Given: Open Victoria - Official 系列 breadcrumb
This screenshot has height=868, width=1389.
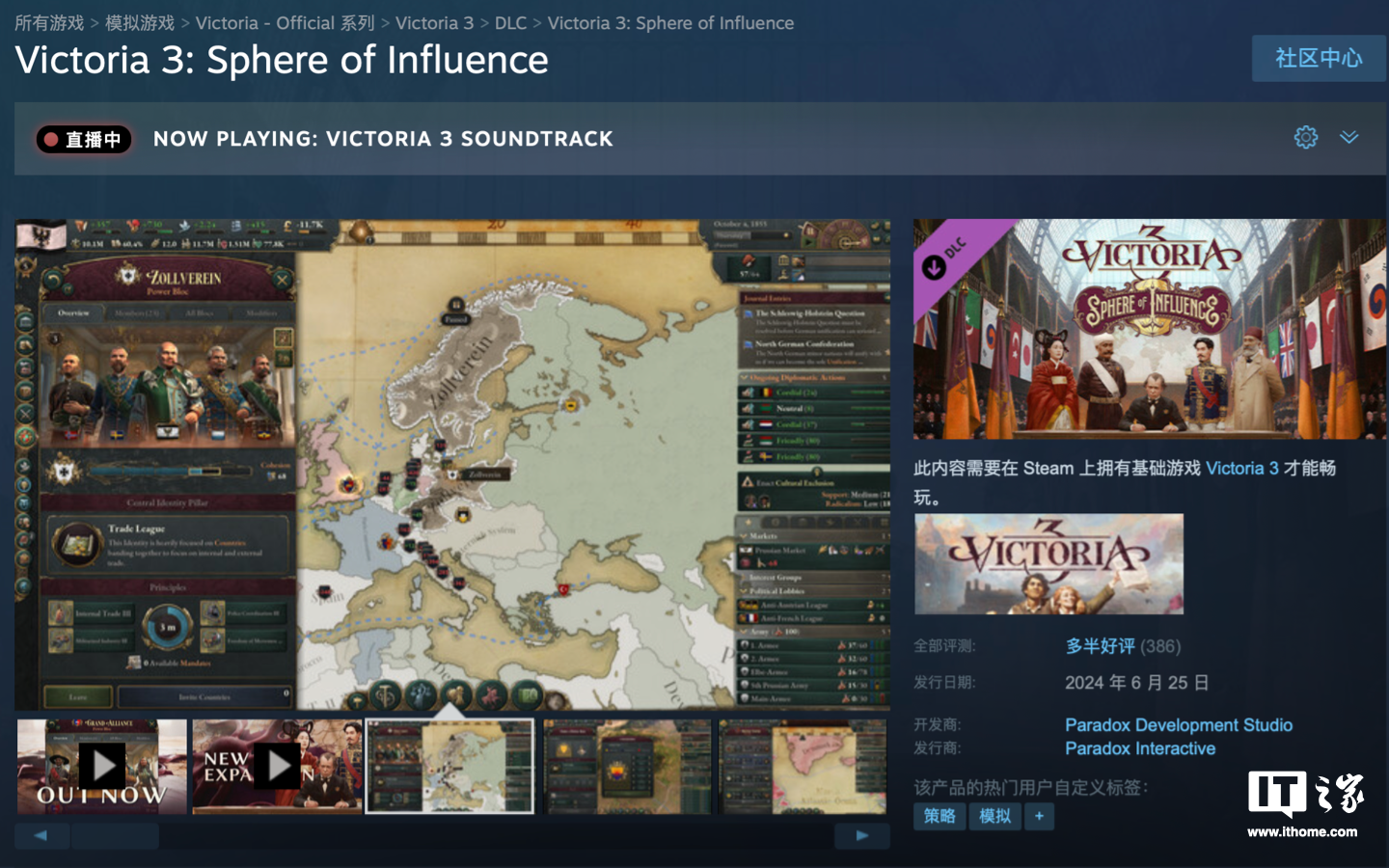Looking at the screenshot, I should pos(285,22).
